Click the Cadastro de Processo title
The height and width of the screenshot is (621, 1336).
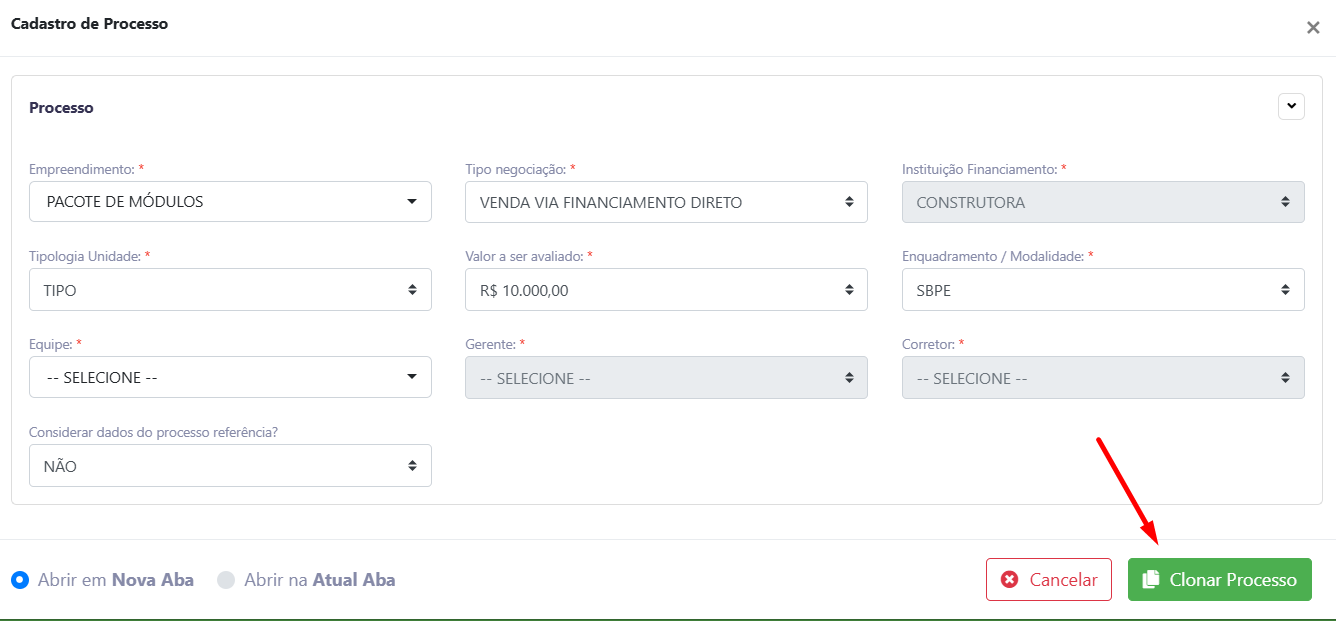pyautogui.click(x=89, y=24)
